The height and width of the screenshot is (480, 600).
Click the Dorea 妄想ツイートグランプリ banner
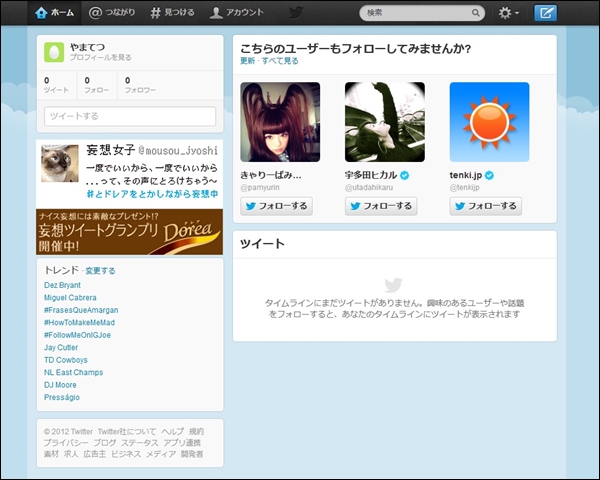pos(129,232)
